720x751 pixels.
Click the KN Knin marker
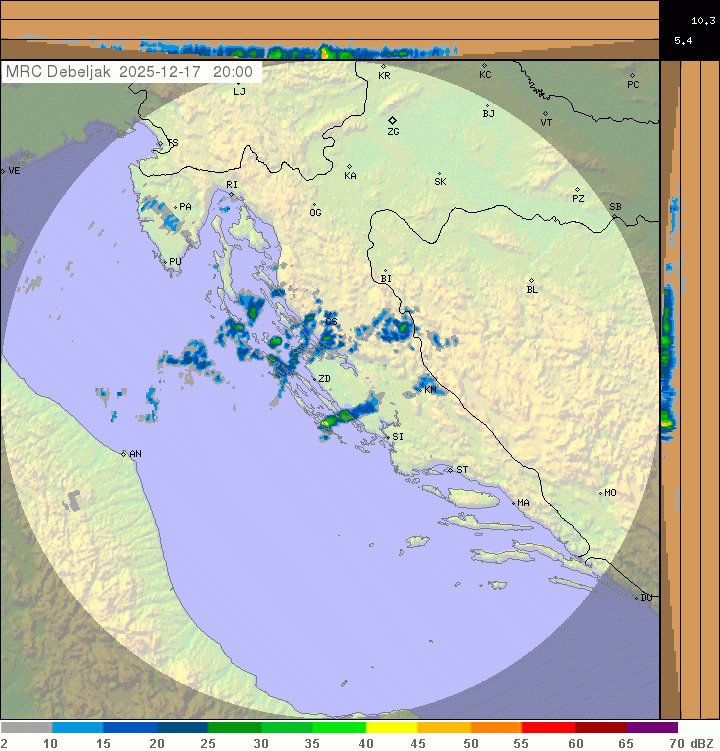click(421, 387)
